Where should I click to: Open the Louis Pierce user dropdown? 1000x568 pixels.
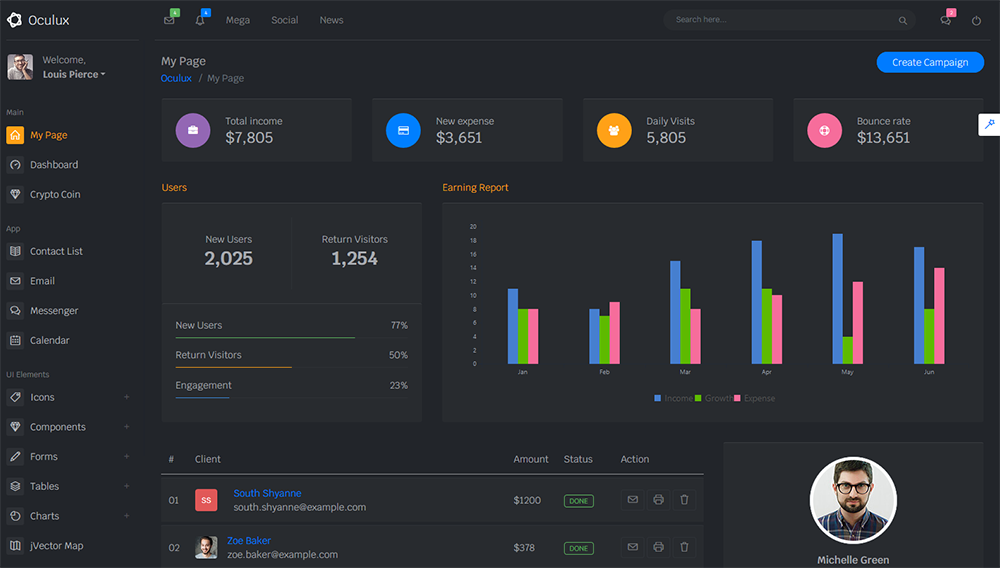pyautogui.click(x=74, y=74)
